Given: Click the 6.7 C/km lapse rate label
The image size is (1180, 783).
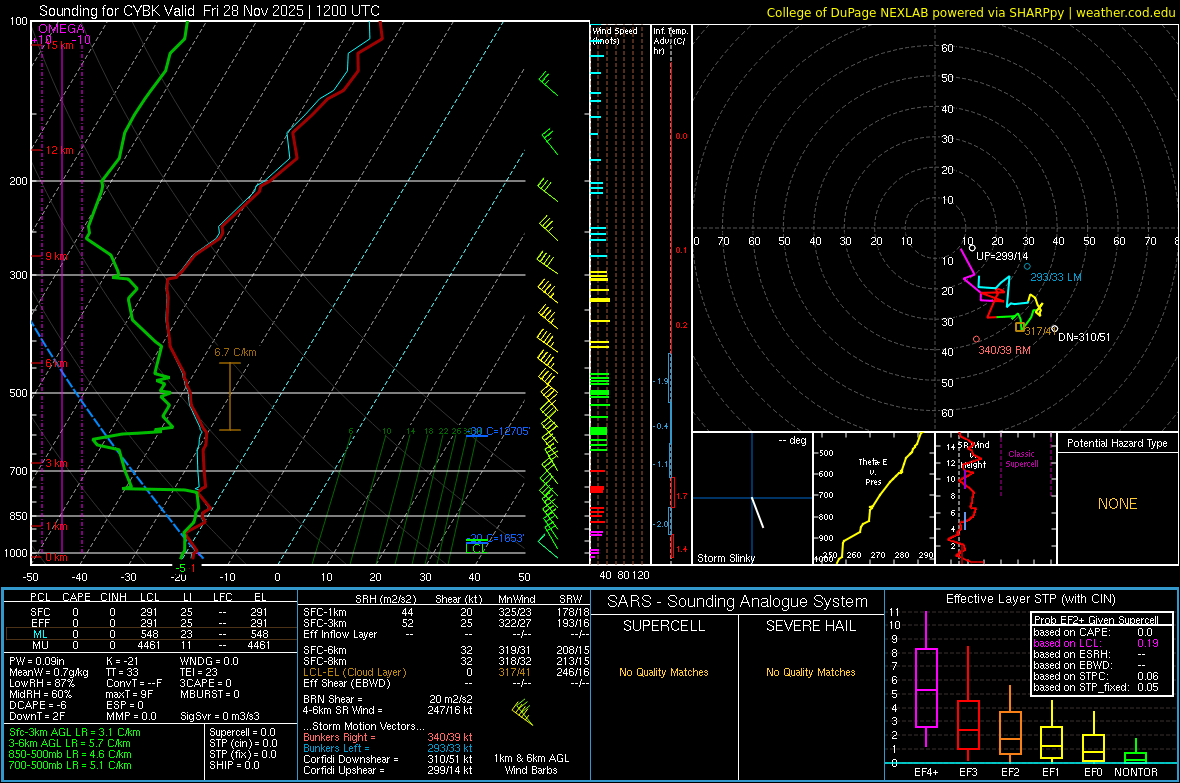Looking at the screenshot, I should point(235,352).
